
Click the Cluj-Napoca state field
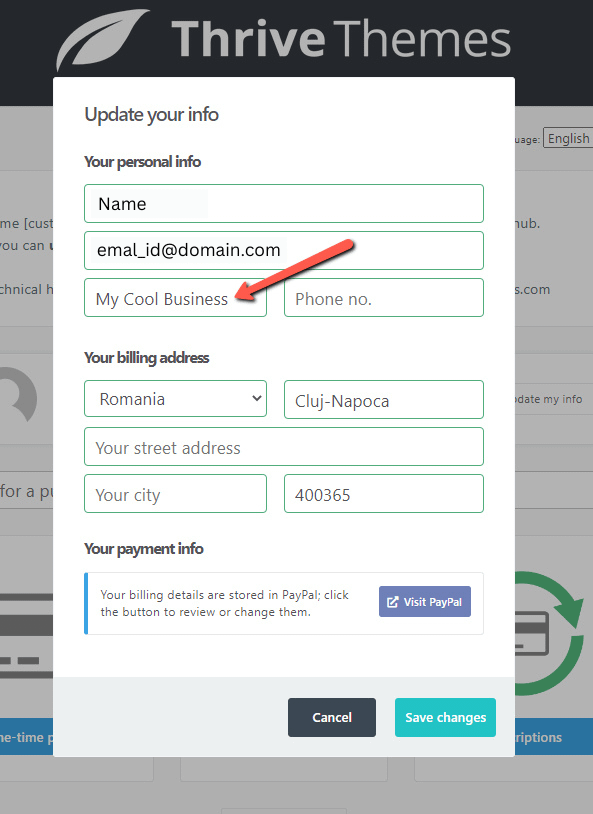tap(384, 400)
